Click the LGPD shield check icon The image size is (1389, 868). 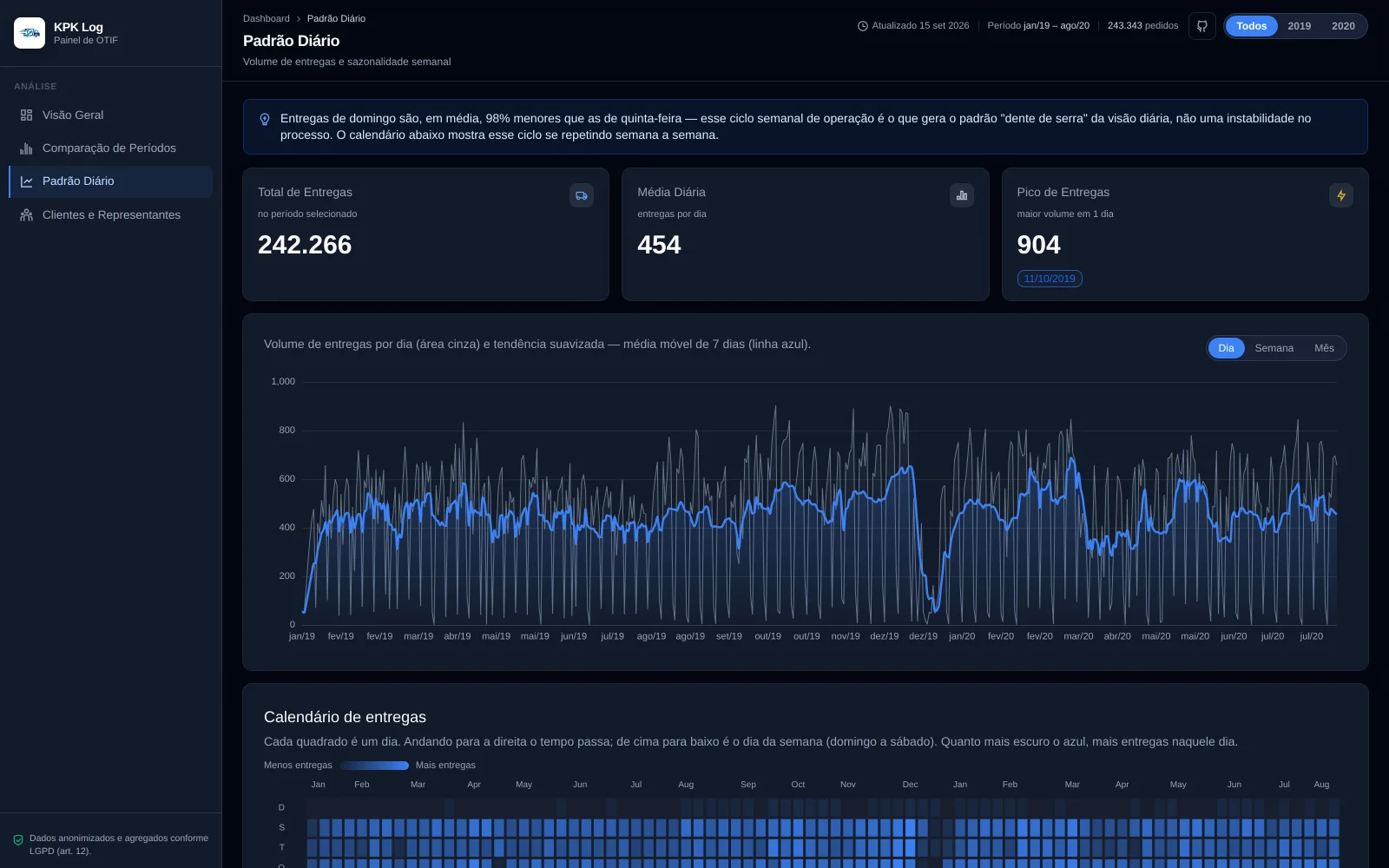18,840
